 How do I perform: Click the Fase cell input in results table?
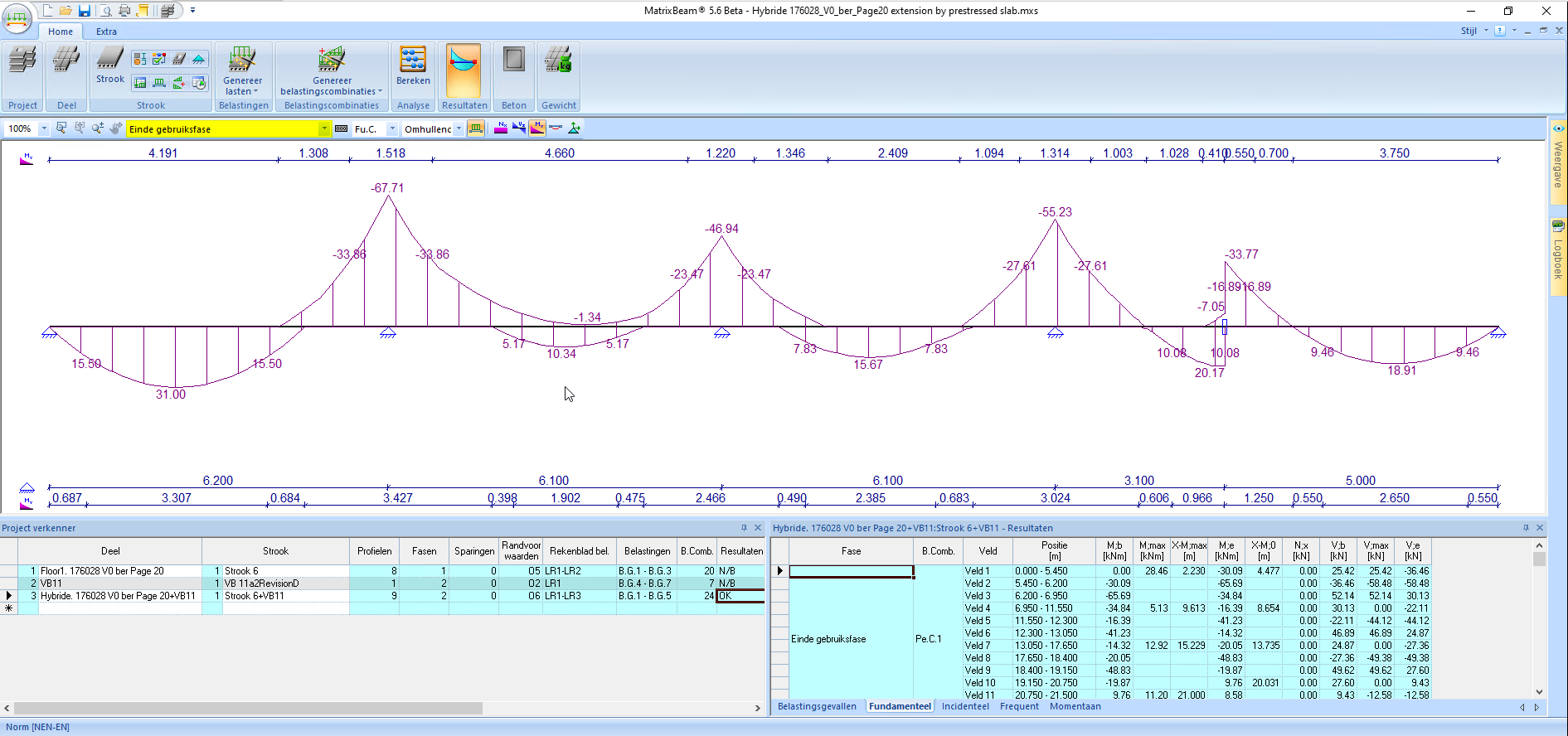point(851,571)
